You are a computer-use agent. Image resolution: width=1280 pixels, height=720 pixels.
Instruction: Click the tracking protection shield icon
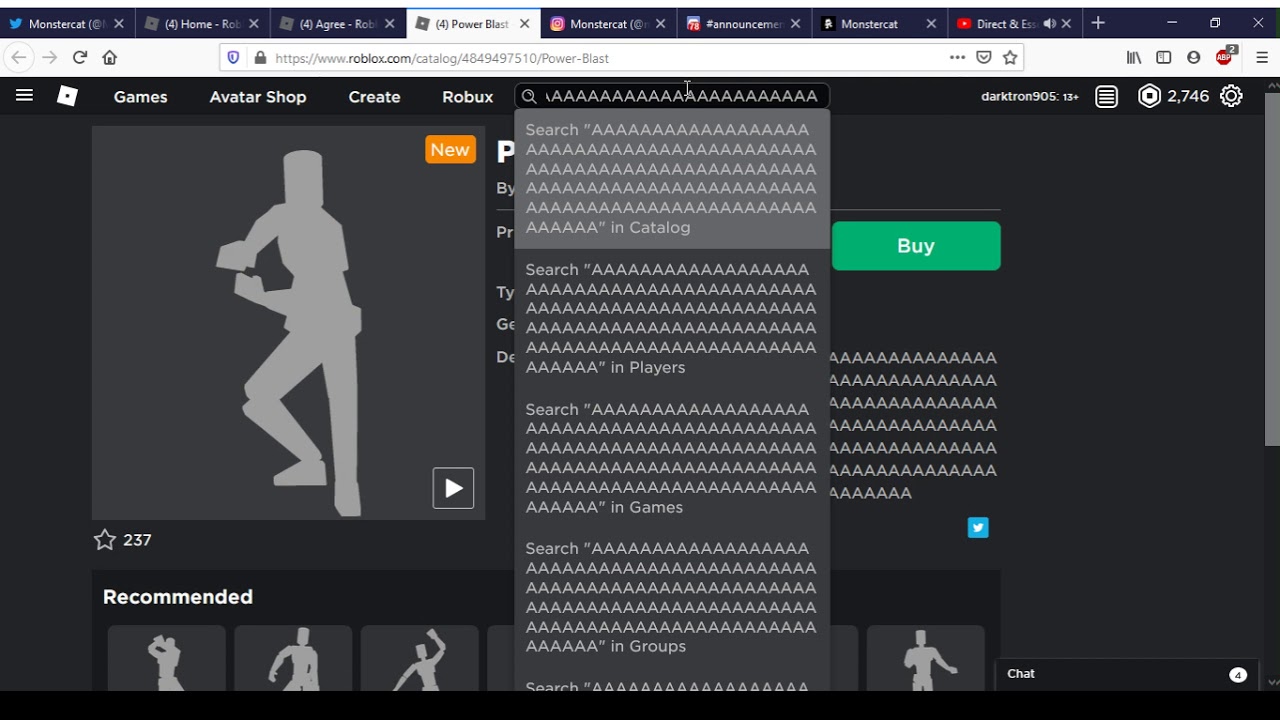click(233, 58)
